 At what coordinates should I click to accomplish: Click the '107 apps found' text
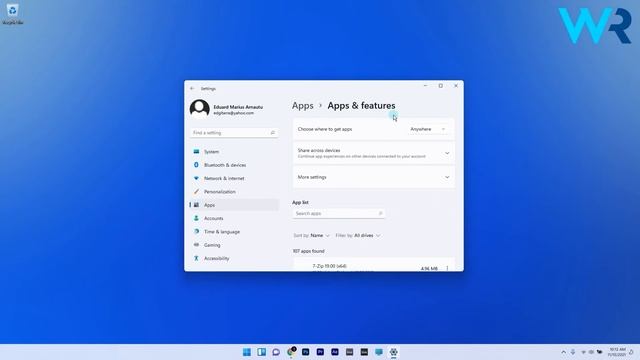pyautogui.click(x=309, y=251)
